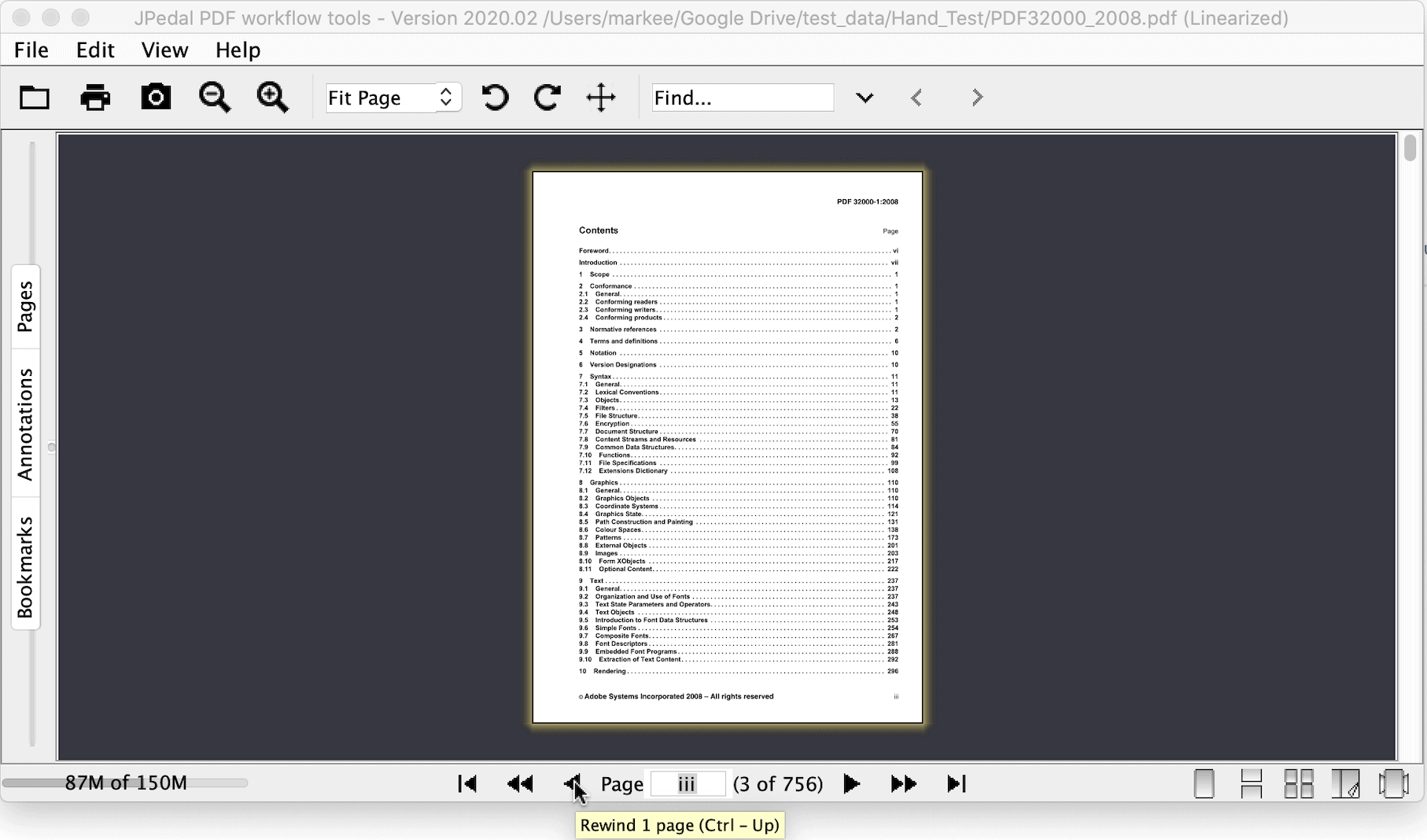Take a snapshot with the camera icon
The width and height of the screenshot is (1427, 840).
156,97
